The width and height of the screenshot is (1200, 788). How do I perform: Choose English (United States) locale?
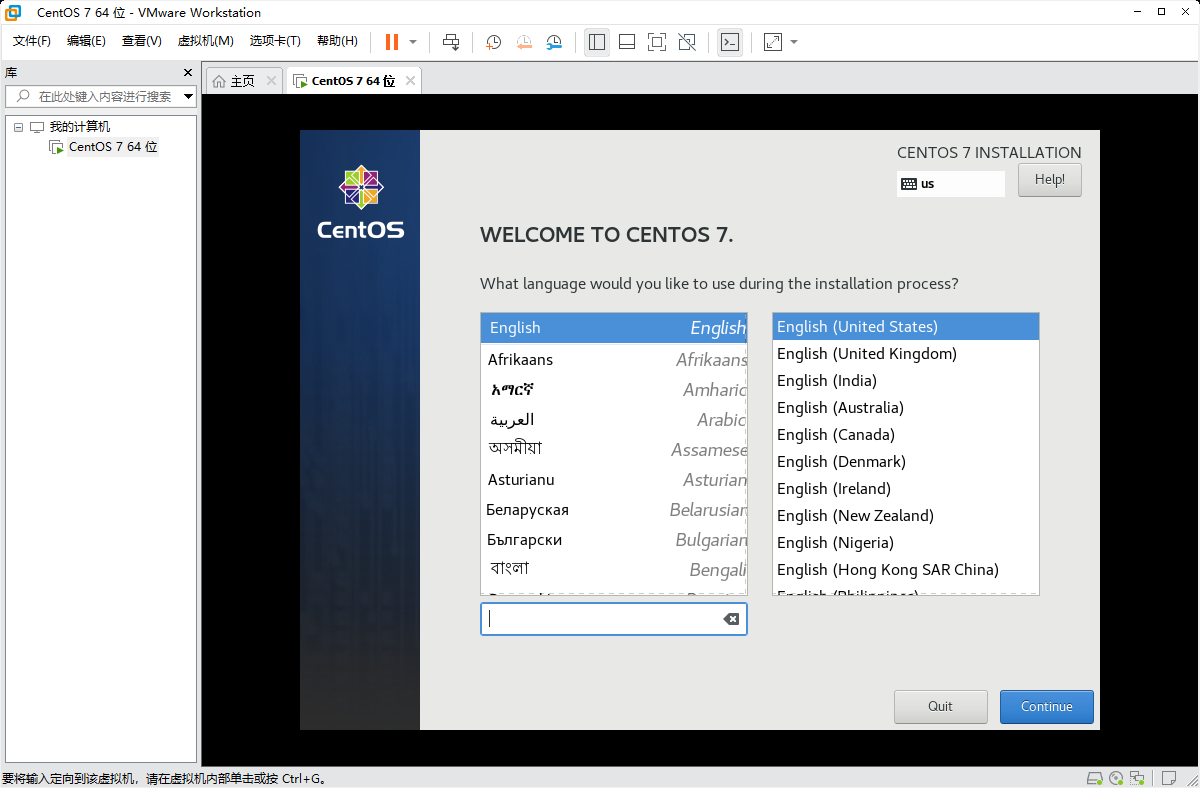click(906, 327)
